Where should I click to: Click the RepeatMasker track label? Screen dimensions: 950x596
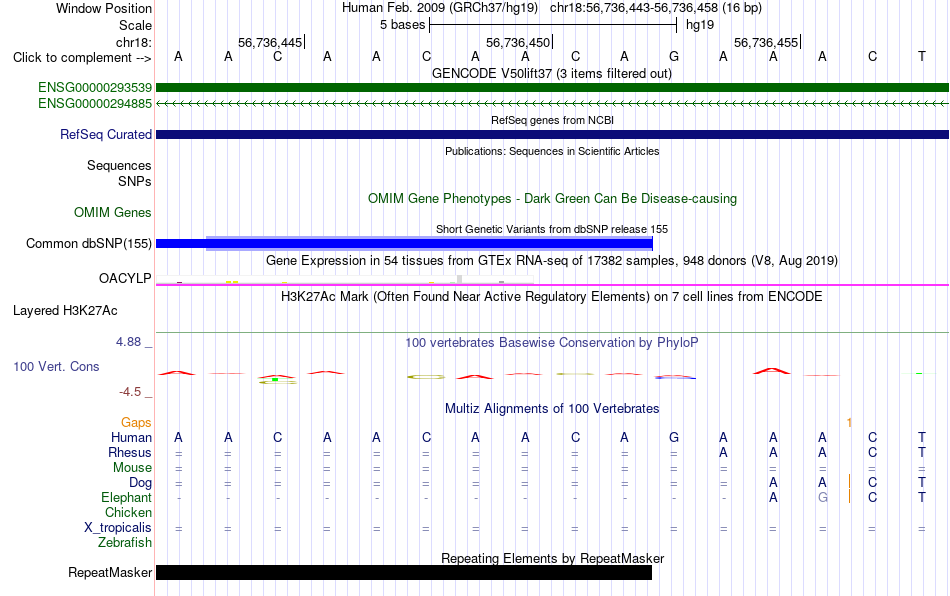(x=110, y=572)
